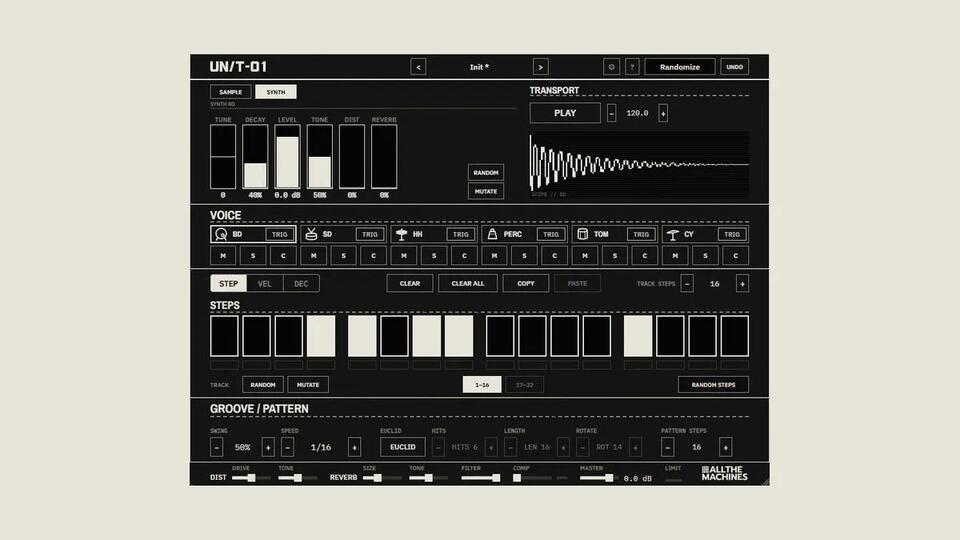Go to previous preset with left arrow
The image size is (960, 540).
(418, 67)
